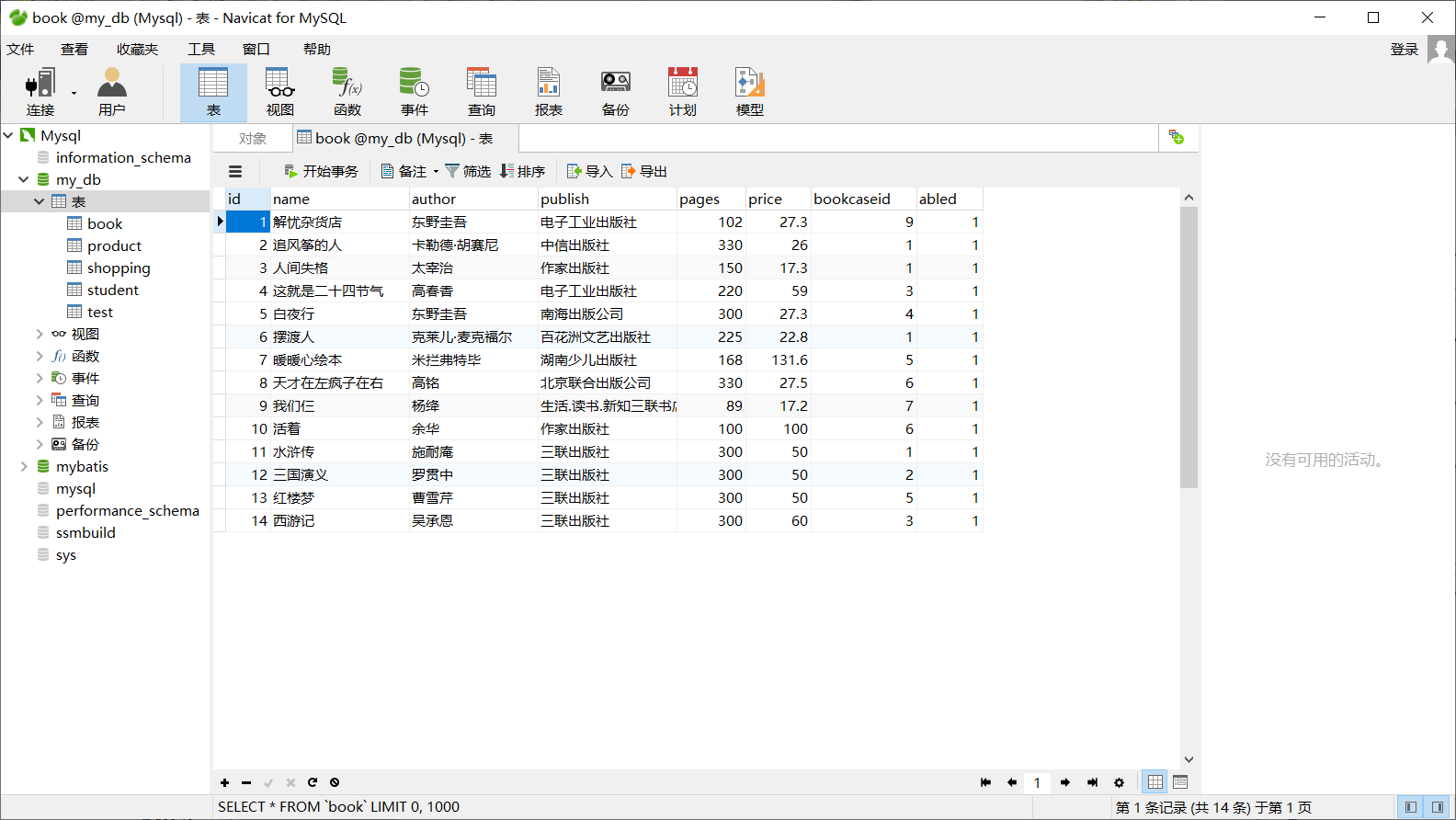Delete record using the minus icon
1456x820 pixels.
tap(246, 782)
